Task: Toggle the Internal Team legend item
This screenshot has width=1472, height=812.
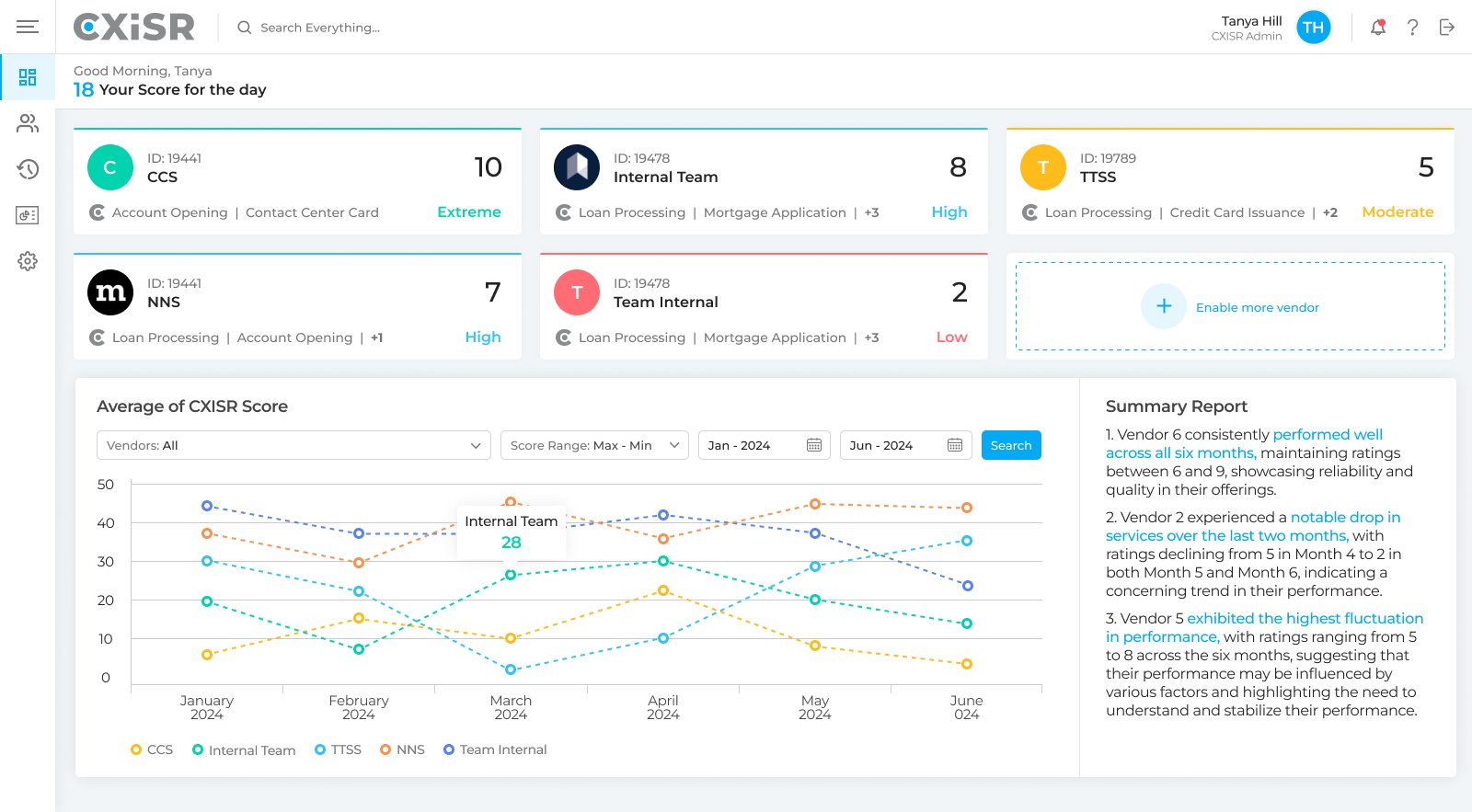Action: (244, 750)
